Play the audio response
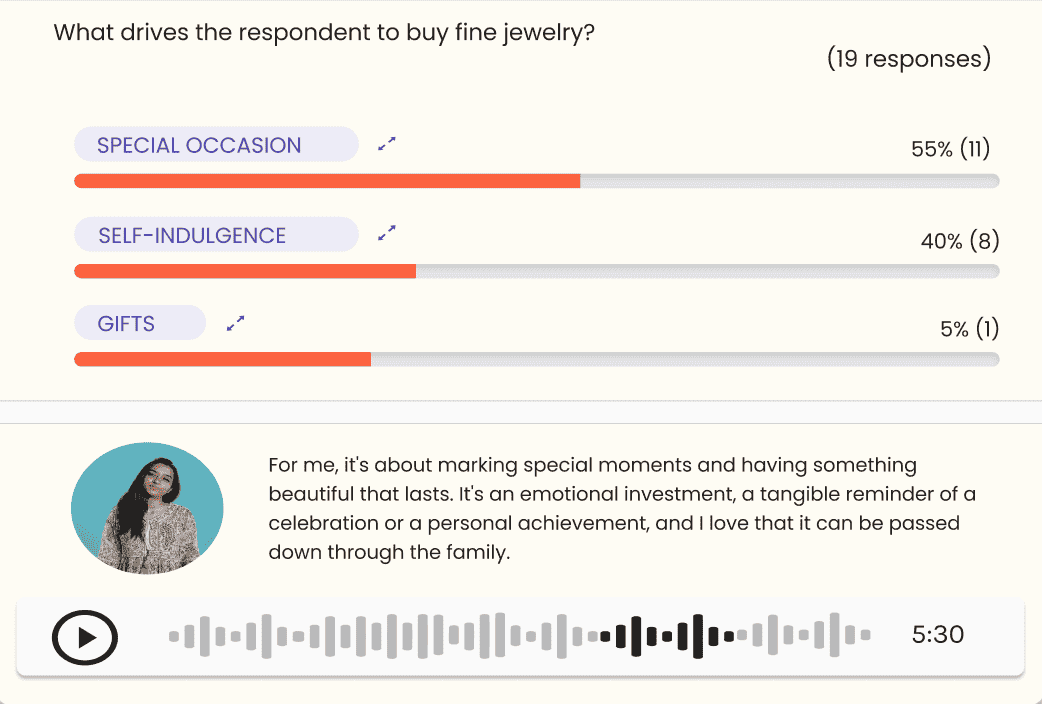Viewport: 1042px width, 704px height. [85, 637]
